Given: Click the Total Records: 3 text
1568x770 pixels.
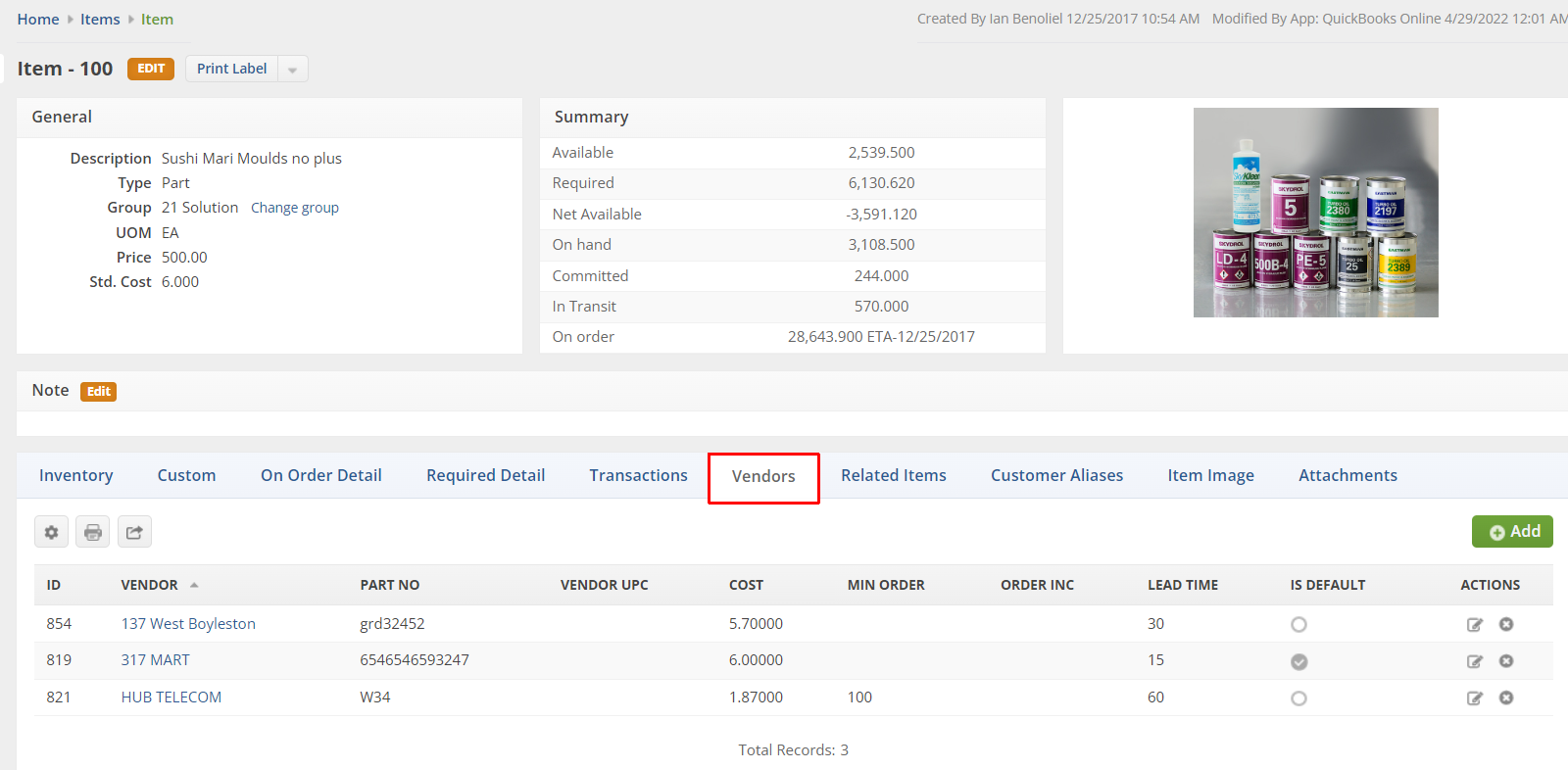Looking at the screenshot, I should 794,750.
